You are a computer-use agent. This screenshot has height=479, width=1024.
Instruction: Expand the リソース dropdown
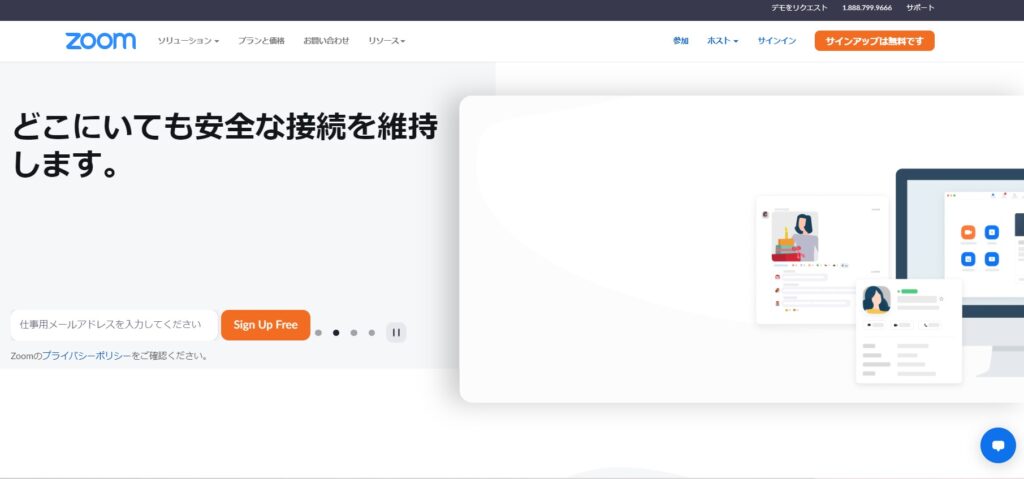pyautogui.click(x=386, y=41)
